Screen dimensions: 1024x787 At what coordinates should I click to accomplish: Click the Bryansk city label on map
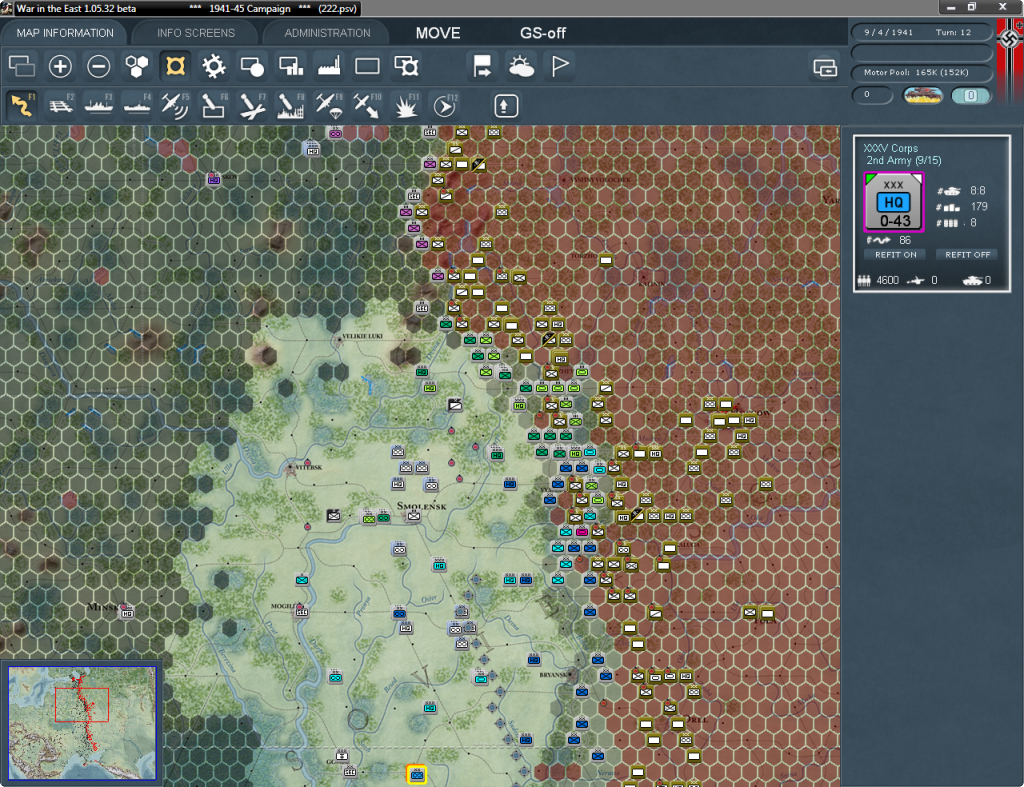pos(553,675)
